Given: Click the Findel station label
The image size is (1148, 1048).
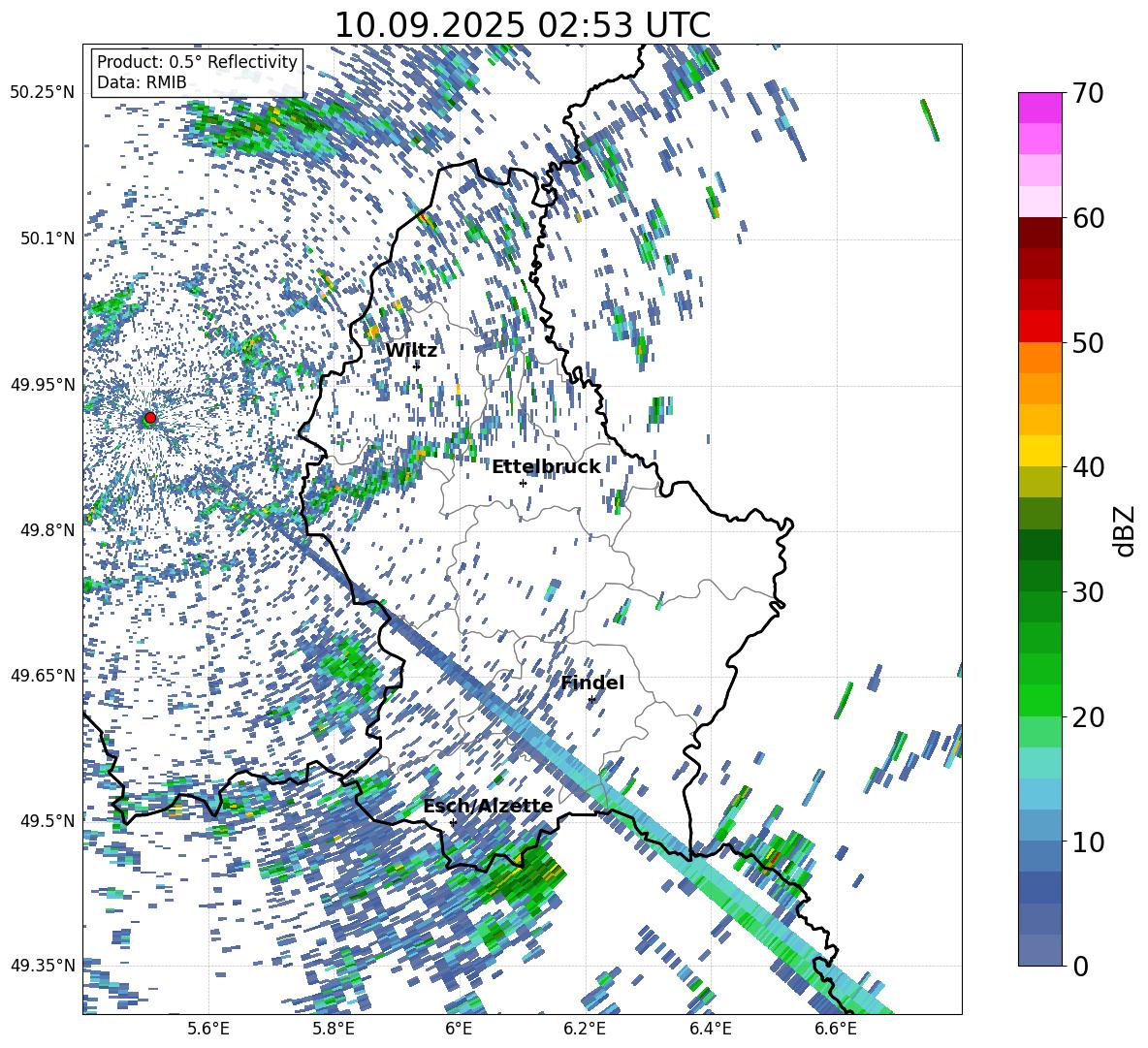Looking at the screenshot, I should click(592, 683).
